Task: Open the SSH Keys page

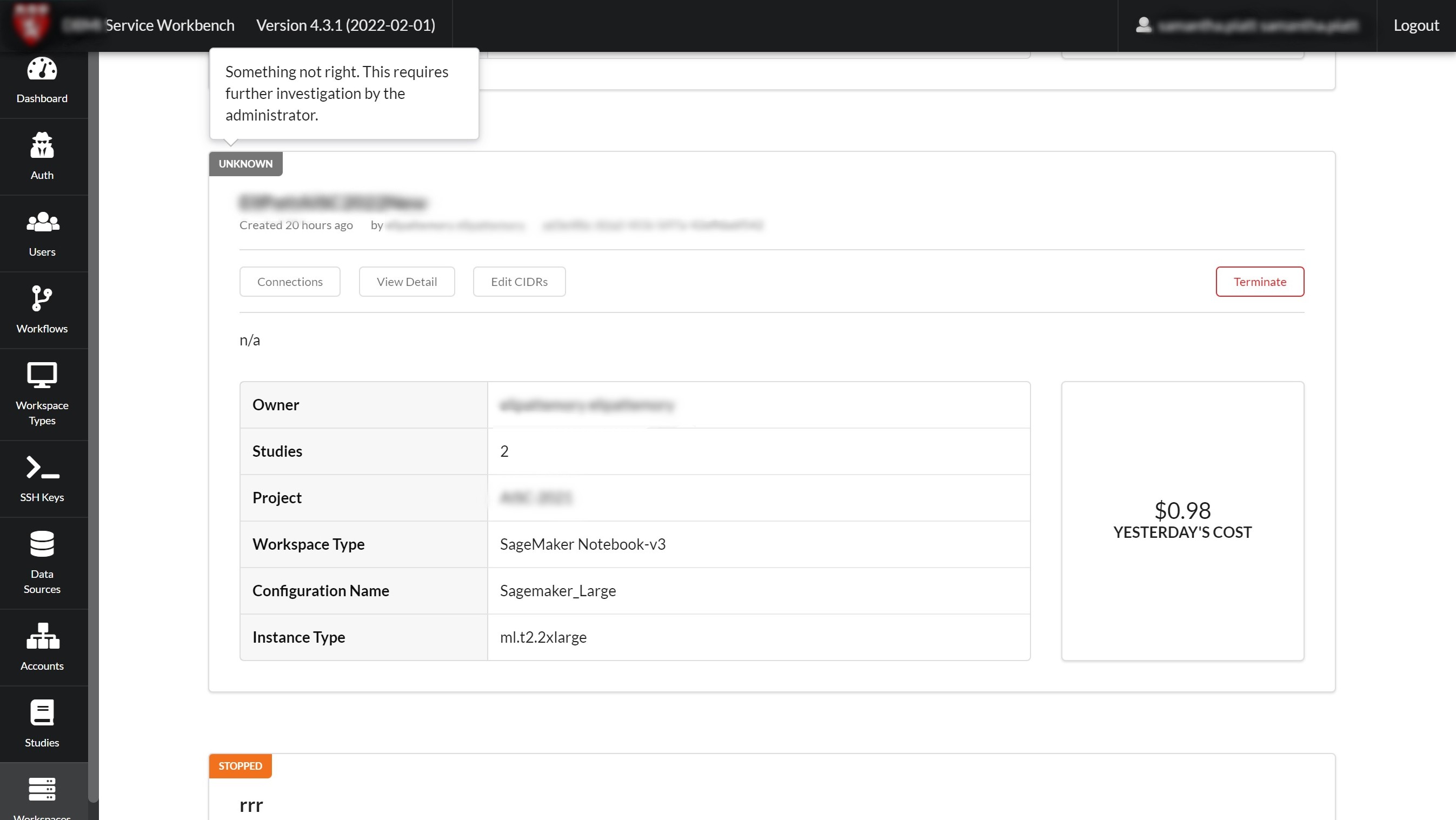Action: [42, 478]
